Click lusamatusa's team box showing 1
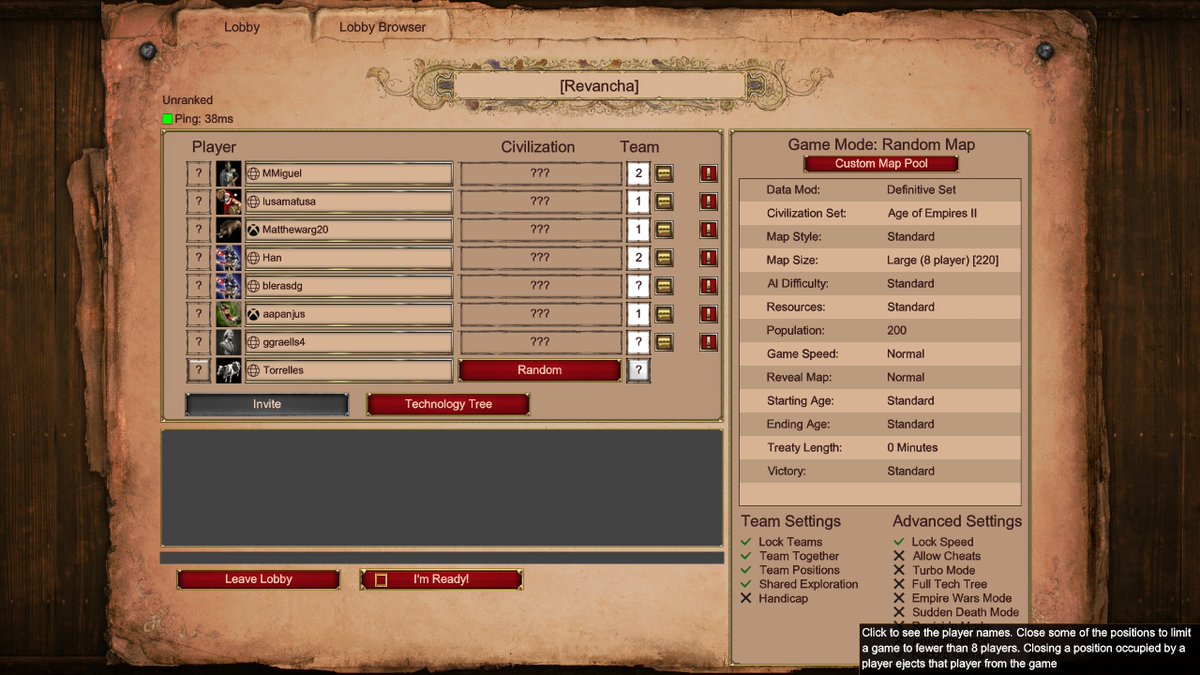The image size is (1200, 675). (x=639, y=202)
